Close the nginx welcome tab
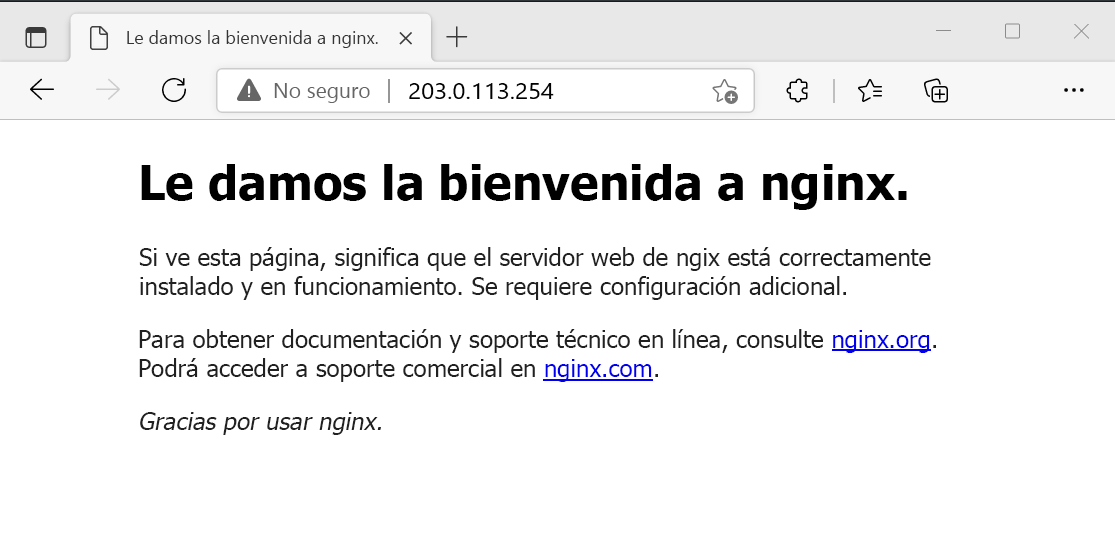The height and width of the screenshot is (538, 1115). [x=405, y=38]
